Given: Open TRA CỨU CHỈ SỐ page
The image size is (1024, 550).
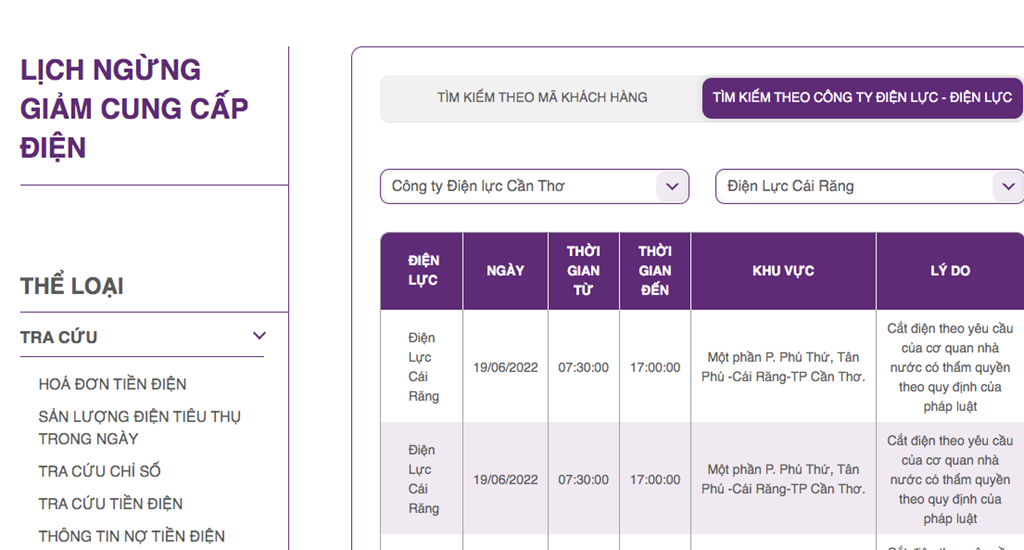Looking at the screenshot, I should tap(99, 471).
